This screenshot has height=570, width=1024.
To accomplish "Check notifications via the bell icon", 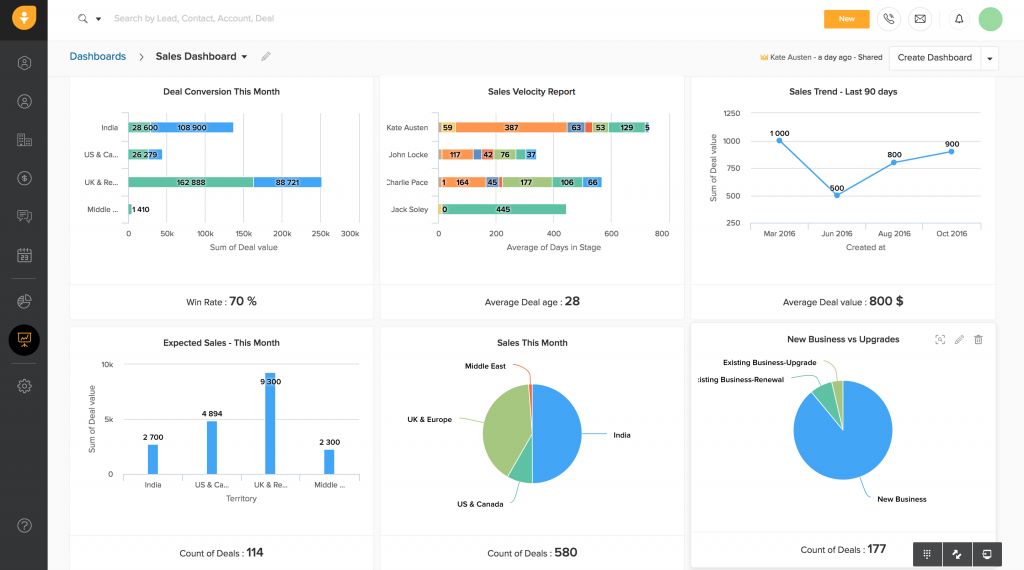I will click(x=959, y=19).
